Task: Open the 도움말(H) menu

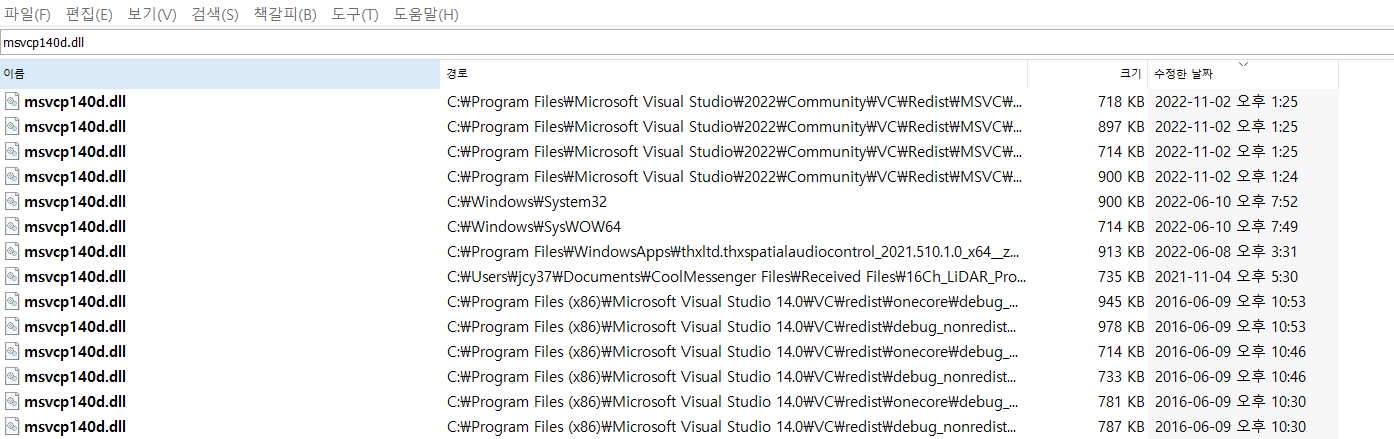Action: (426, 14)
